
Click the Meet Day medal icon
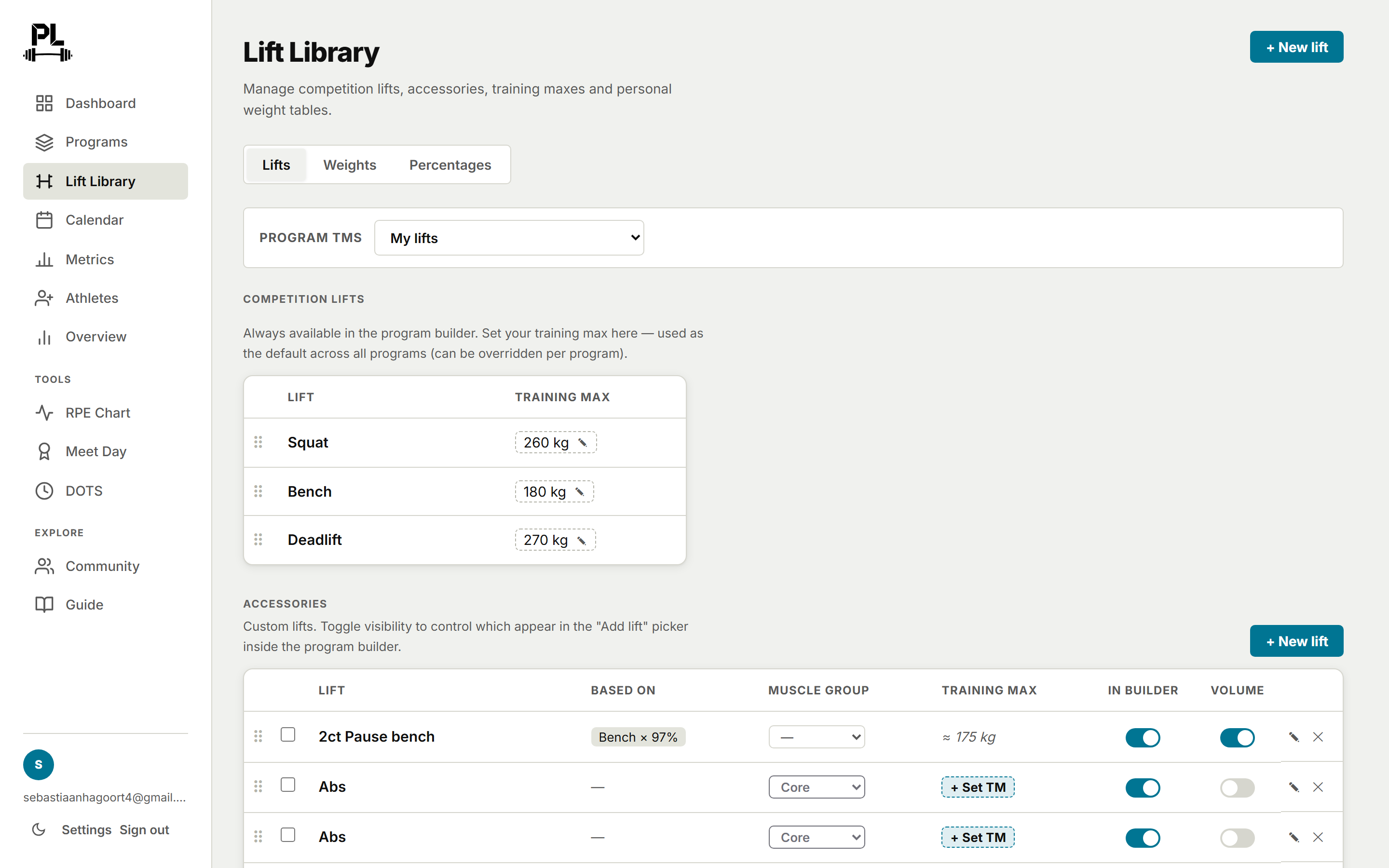pyautogui.click(x=44, y=451)
